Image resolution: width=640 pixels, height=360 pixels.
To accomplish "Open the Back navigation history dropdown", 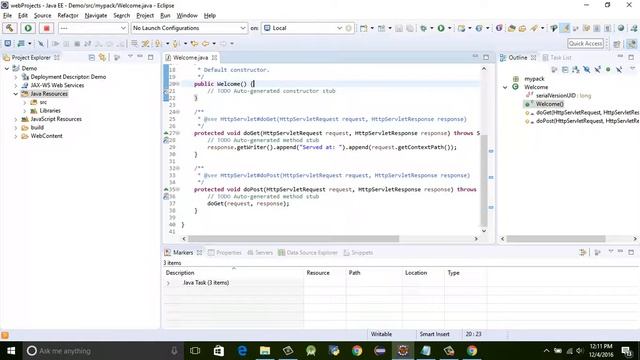I will point(214,43).
